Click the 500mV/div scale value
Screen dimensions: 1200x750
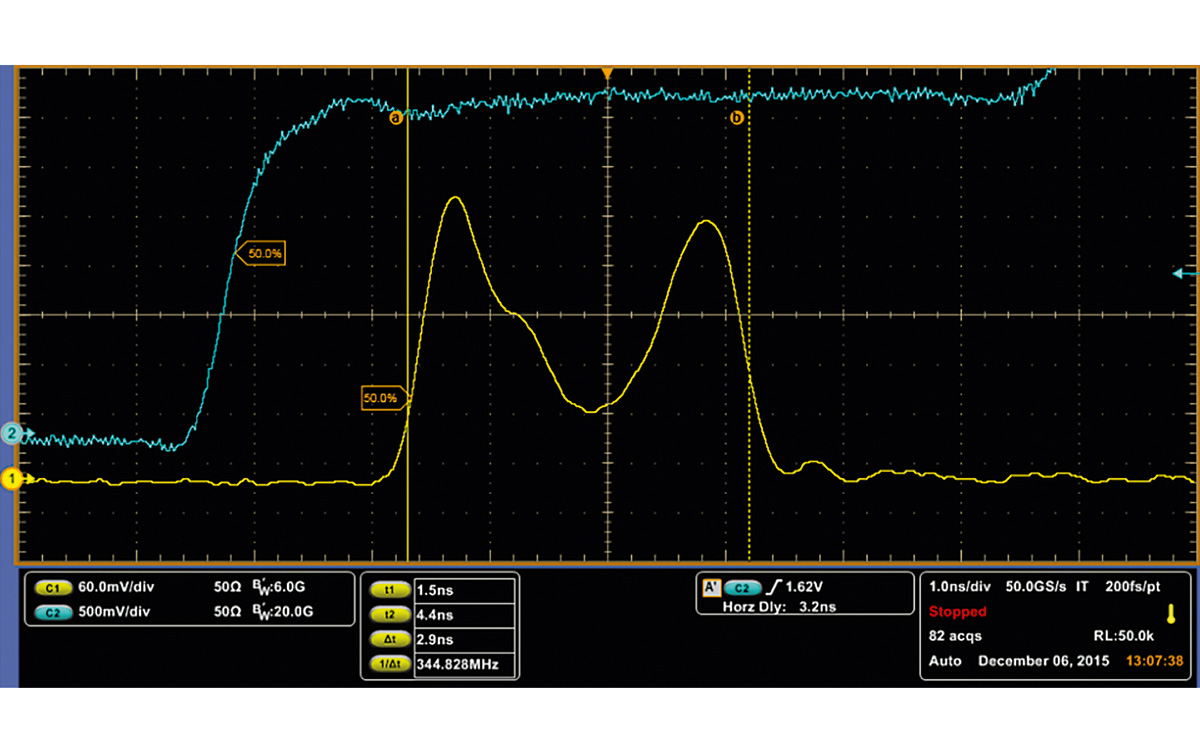[113, 612]
